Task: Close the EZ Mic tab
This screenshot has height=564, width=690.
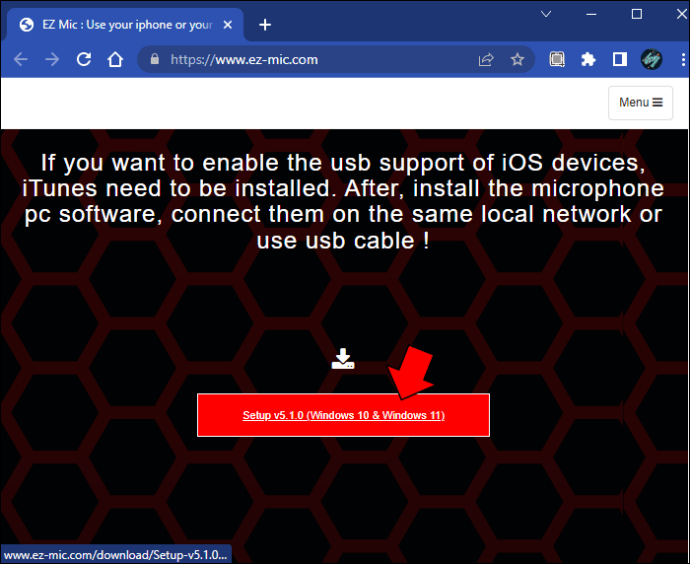Action: pos(228,25)
